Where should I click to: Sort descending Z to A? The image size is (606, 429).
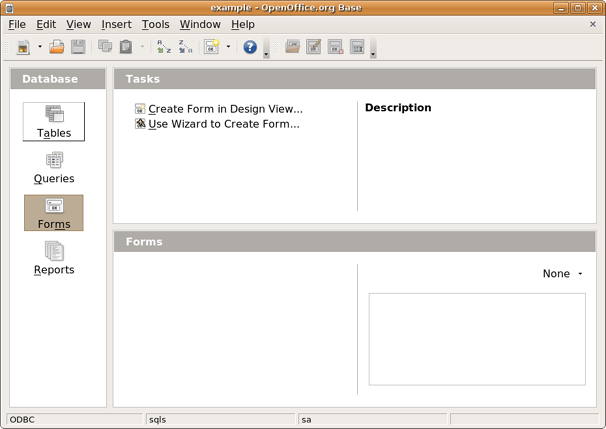coord(186,47)
